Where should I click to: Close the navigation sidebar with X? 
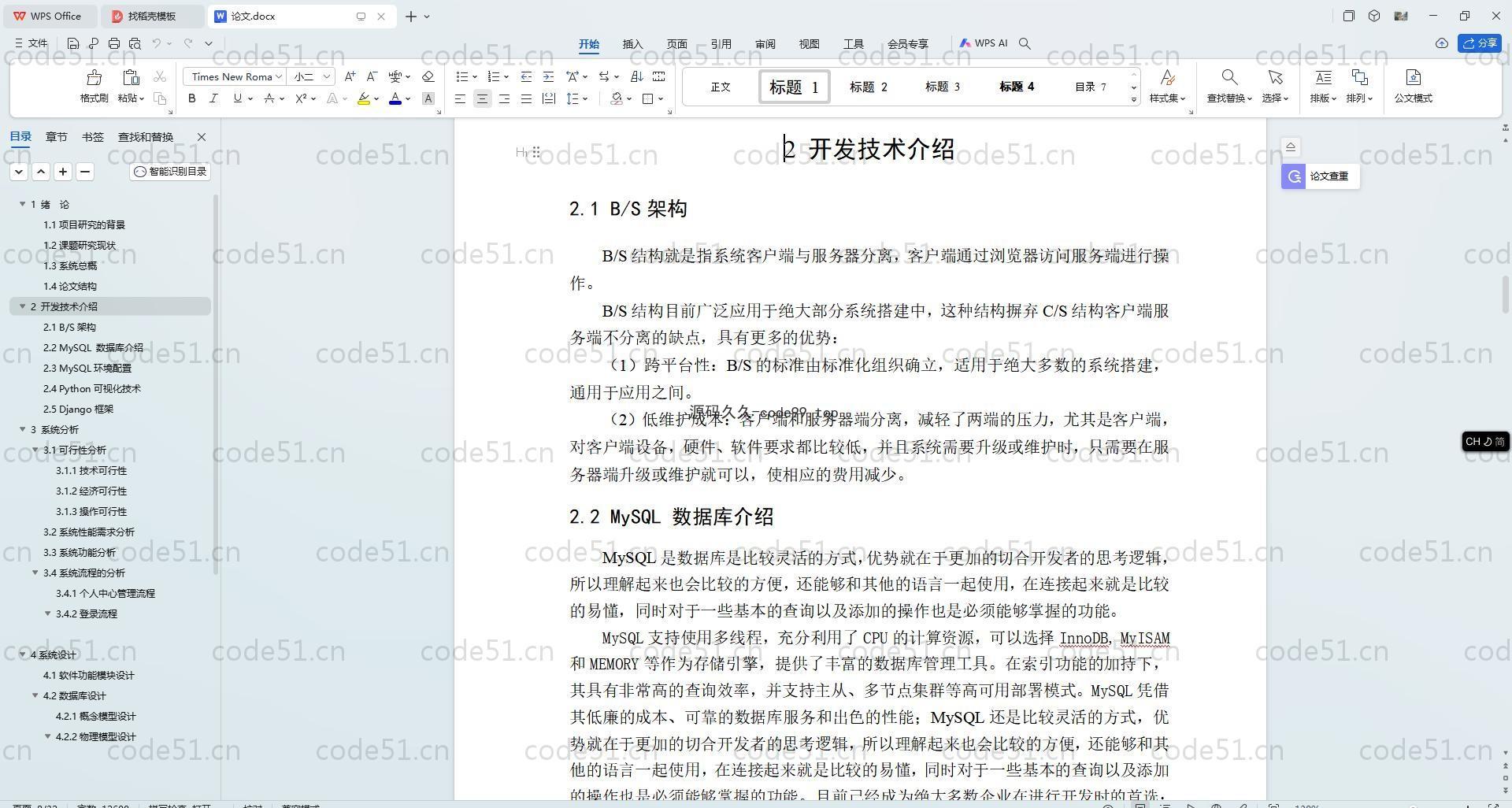click(202, 137)
